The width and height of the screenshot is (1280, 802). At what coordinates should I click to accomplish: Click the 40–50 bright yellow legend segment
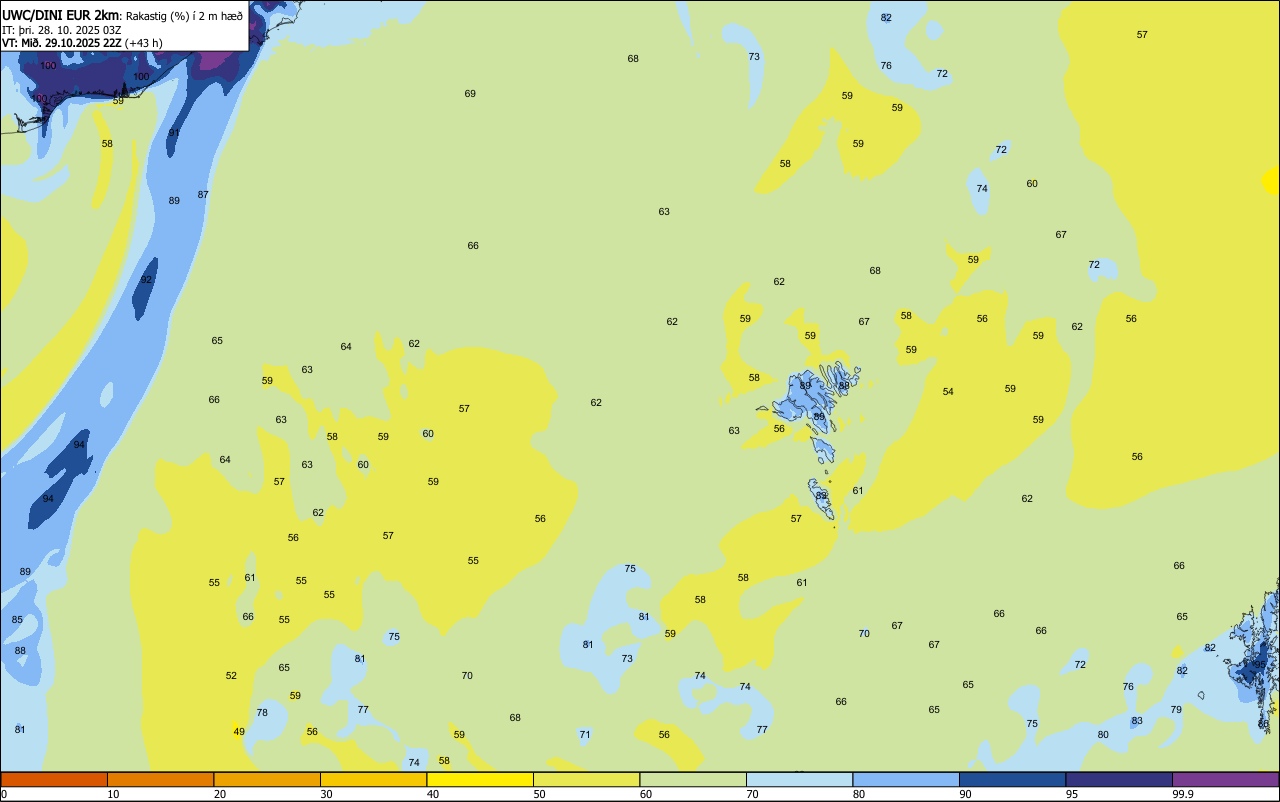(x=480, y=779)
